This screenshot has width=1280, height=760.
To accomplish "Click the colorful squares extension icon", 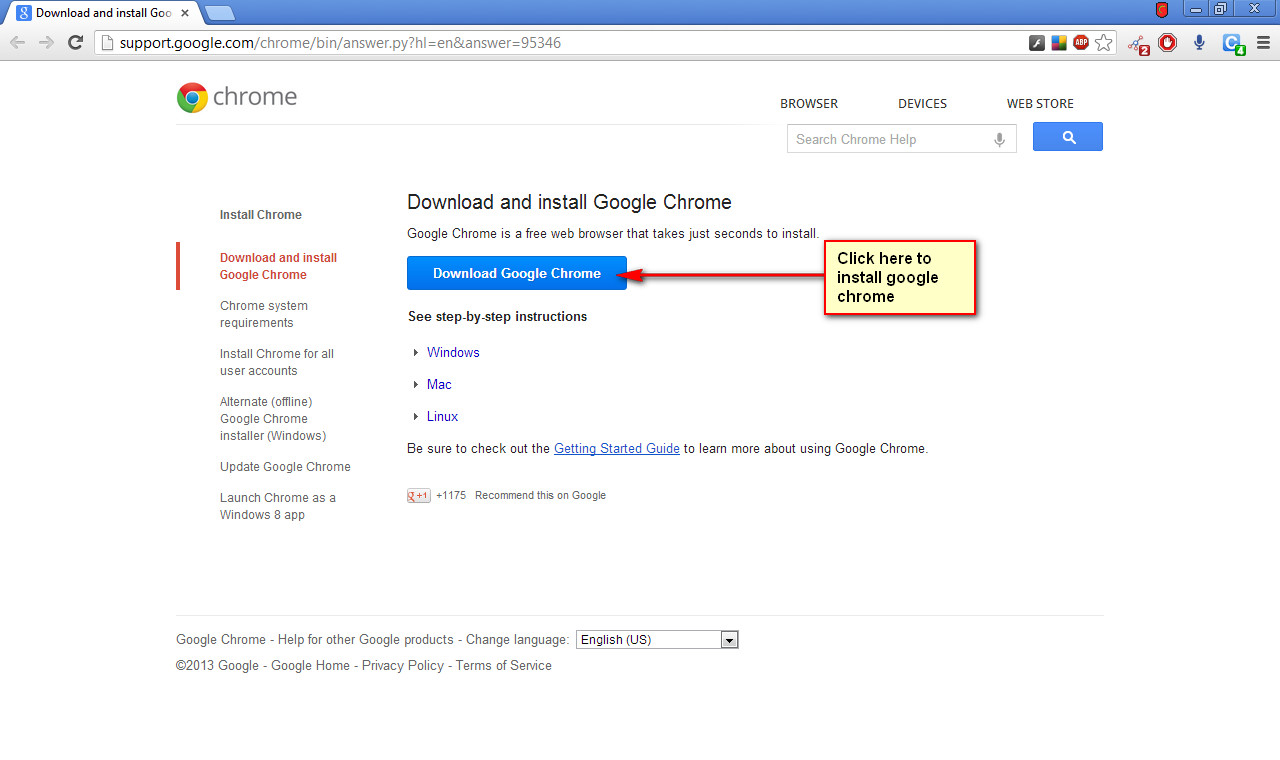I will click(1059, 43).
